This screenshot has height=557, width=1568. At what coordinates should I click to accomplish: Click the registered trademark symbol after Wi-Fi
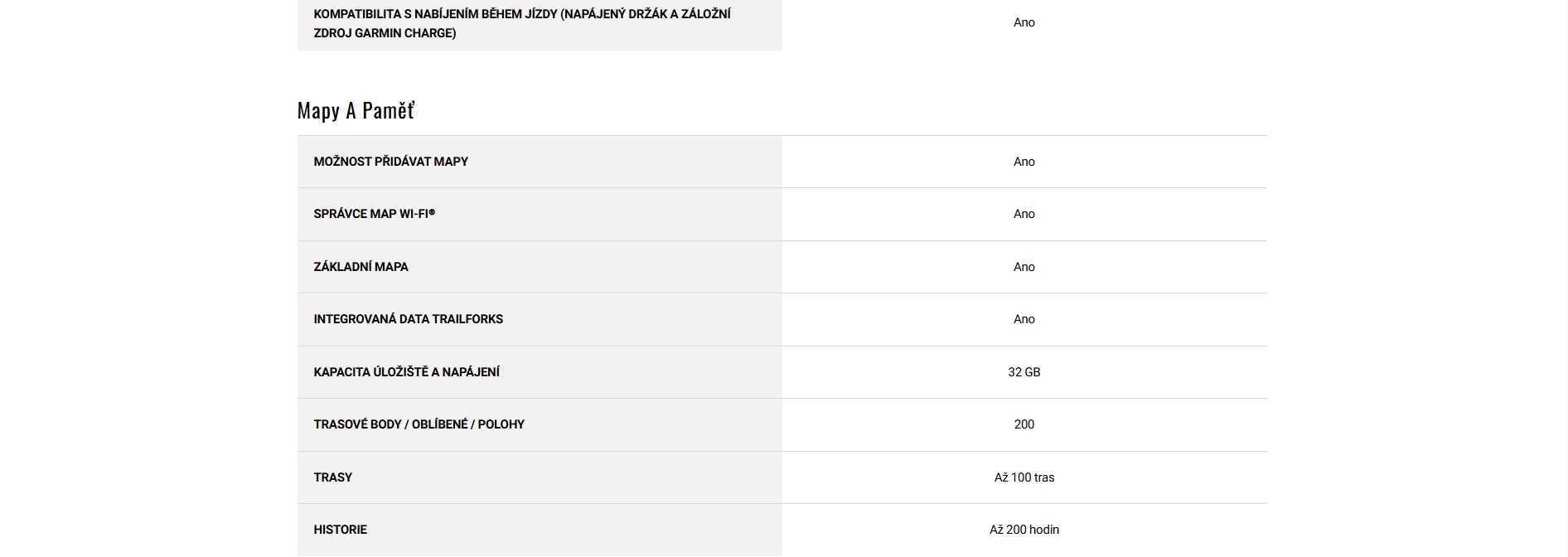pos(432,212)
